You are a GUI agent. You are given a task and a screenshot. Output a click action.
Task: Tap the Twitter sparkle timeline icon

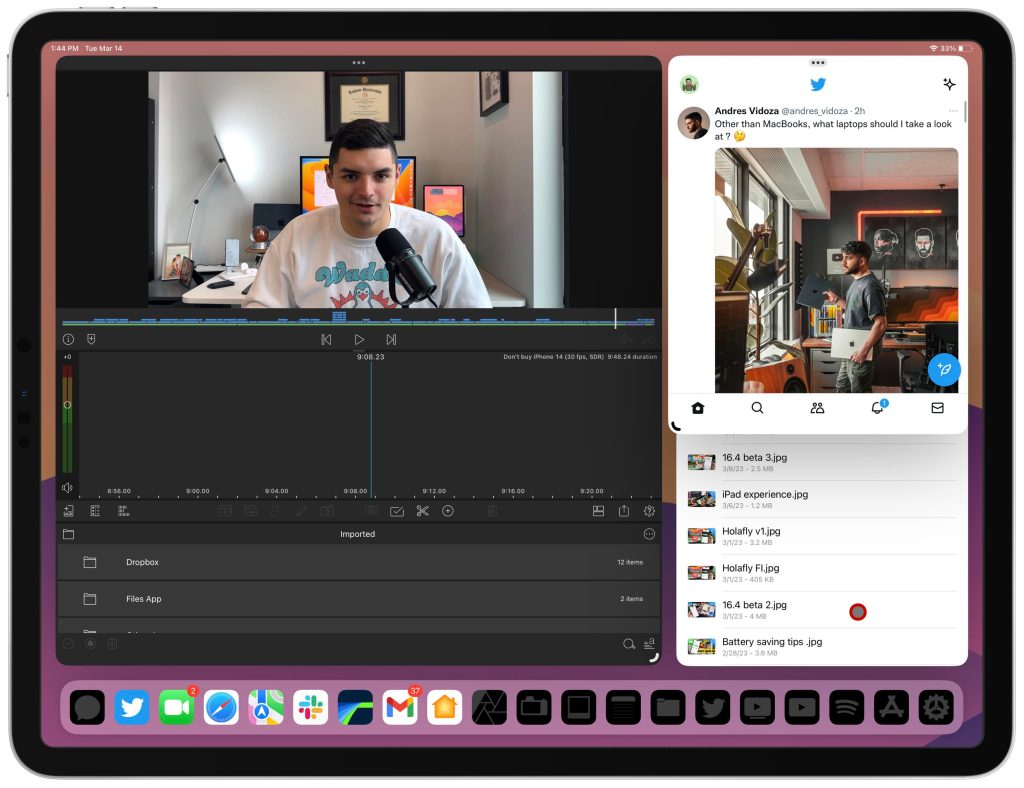click(x=949, y=84)
